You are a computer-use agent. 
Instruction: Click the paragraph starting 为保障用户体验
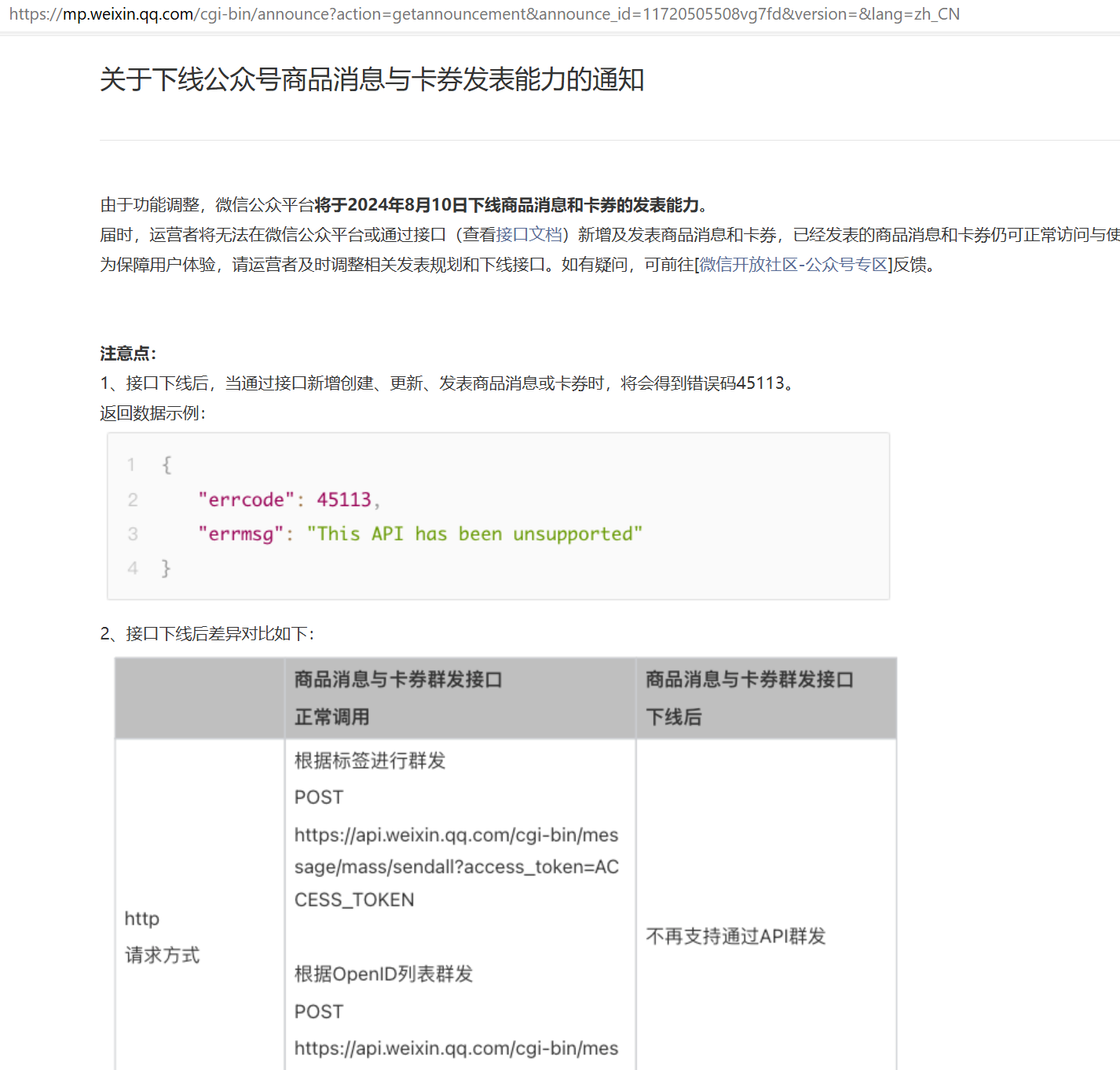pos(518,265)
